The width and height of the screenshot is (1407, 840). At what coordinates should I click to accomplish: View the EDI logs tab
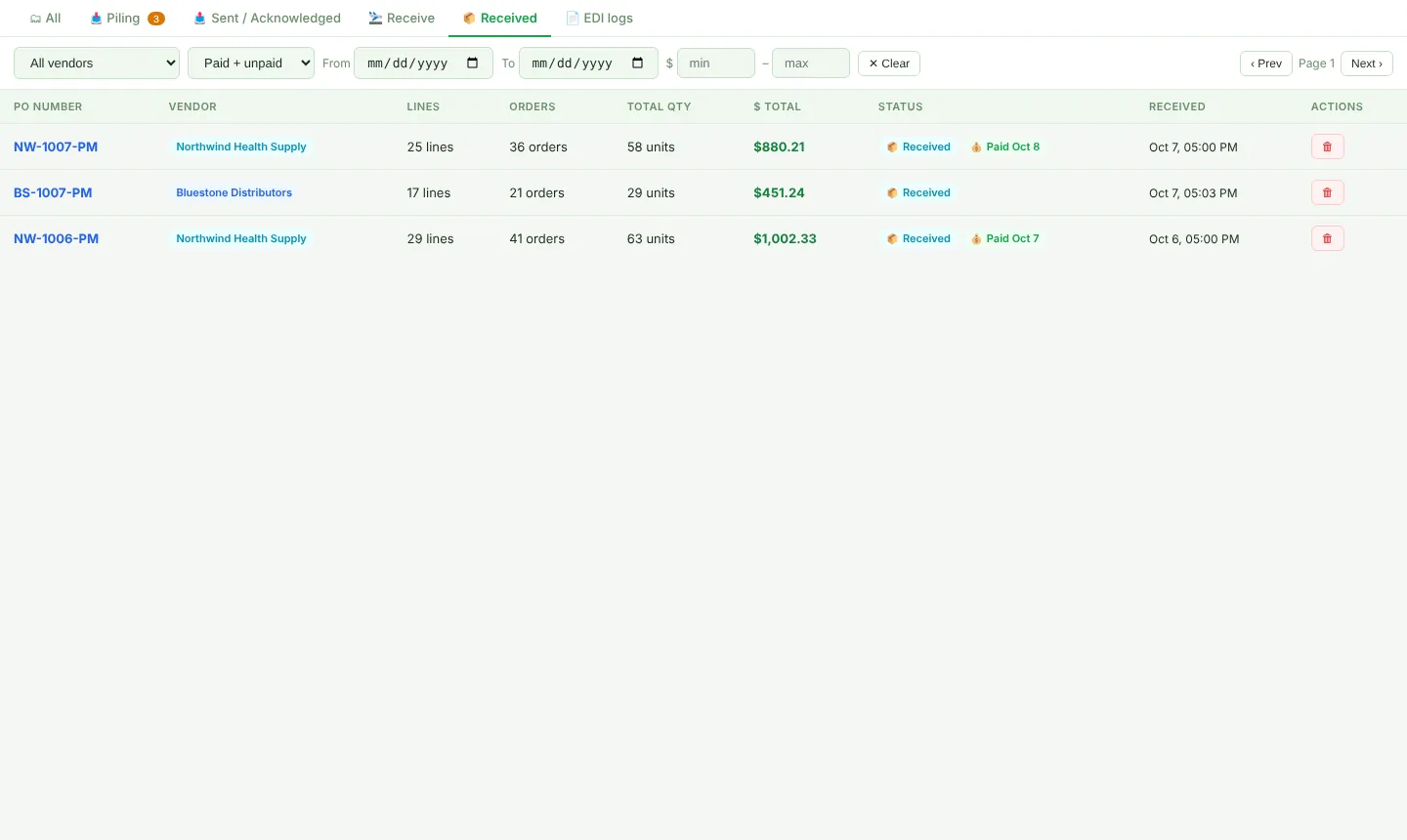click(x=600, y=19)
